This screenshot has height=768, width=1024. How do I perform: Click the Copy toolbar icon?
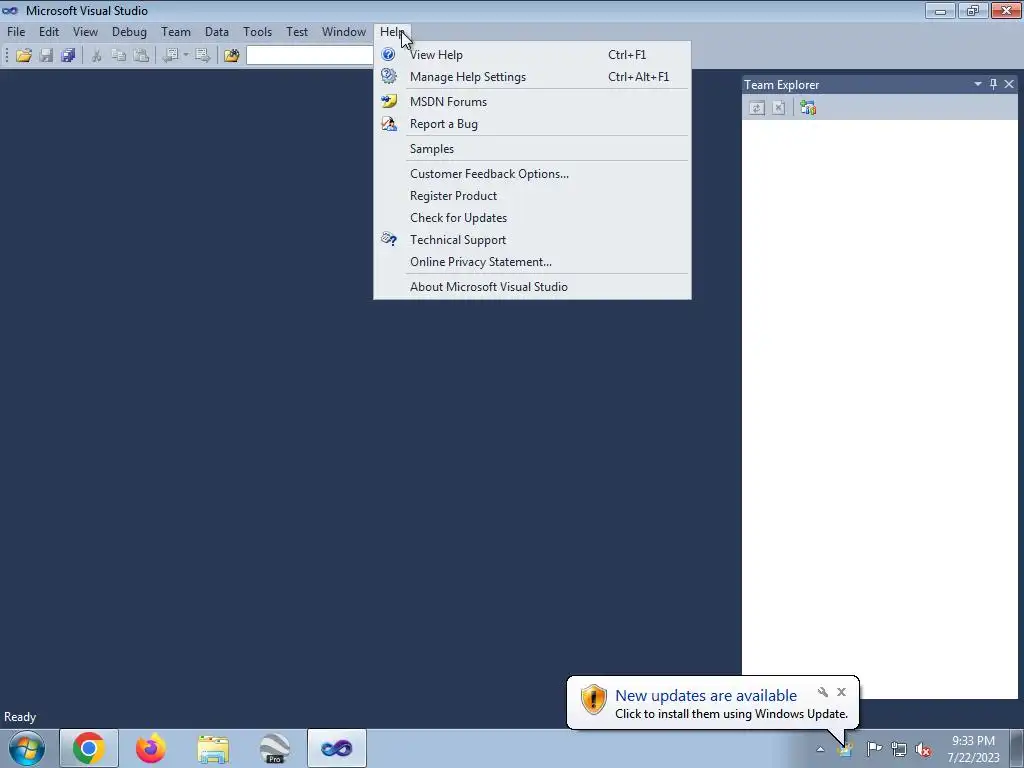point(118,56)
